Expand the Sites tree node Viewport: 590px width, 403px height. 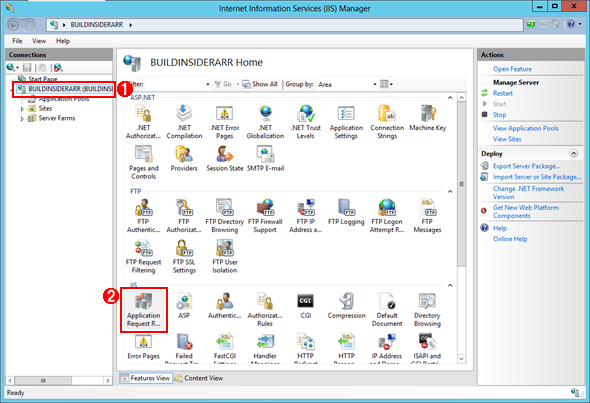pyautogui.click(x=22, y=109)
